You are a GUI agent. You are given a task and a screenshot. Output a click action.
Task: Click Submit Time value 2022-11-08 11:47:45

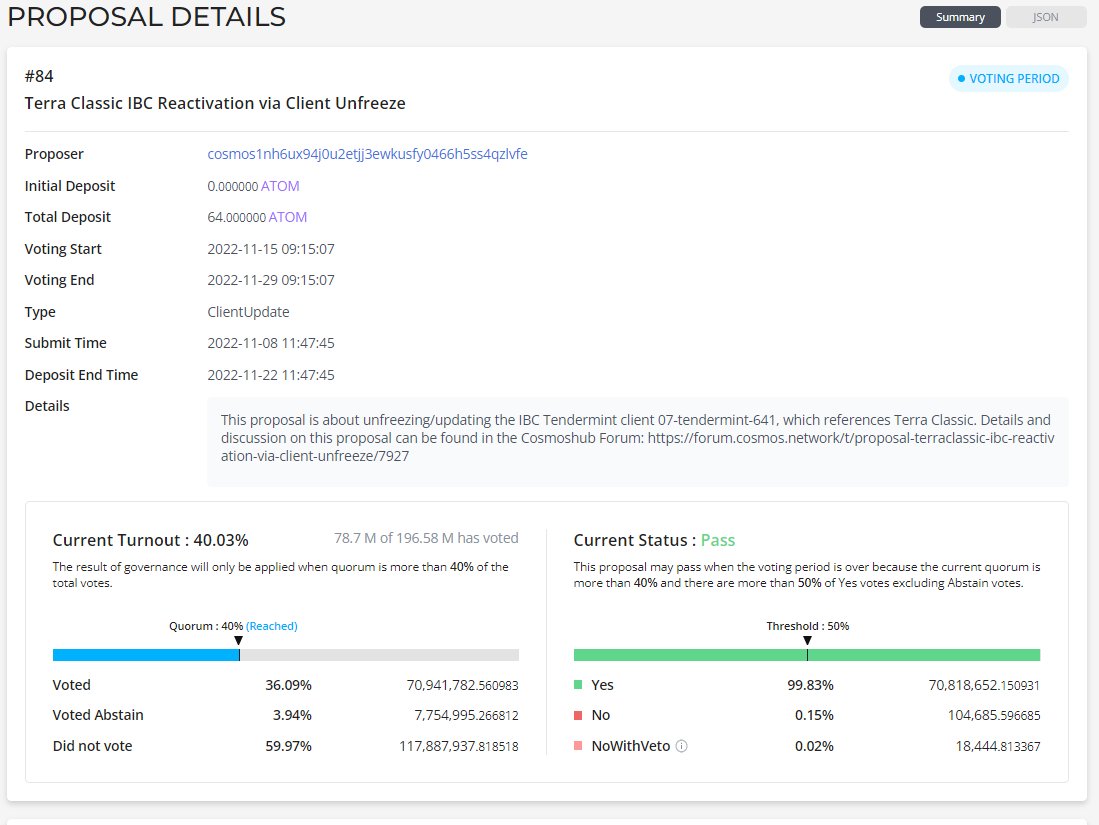pyautogui.click(x=271, y=343)
